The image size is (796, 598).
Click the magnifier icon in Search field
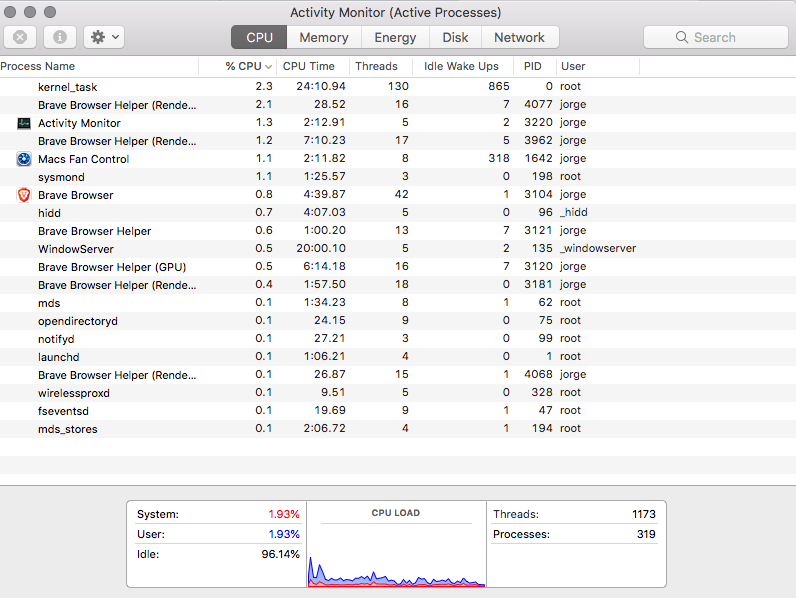click(x=682, y=37)
